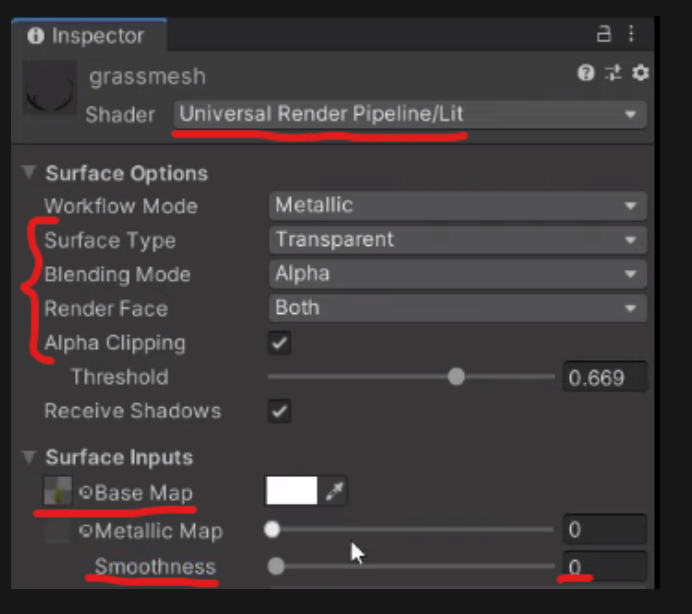Collapse the Surface Inputs section
The height and width of the screenshot is (614, 692).
[x=29, y=456]
